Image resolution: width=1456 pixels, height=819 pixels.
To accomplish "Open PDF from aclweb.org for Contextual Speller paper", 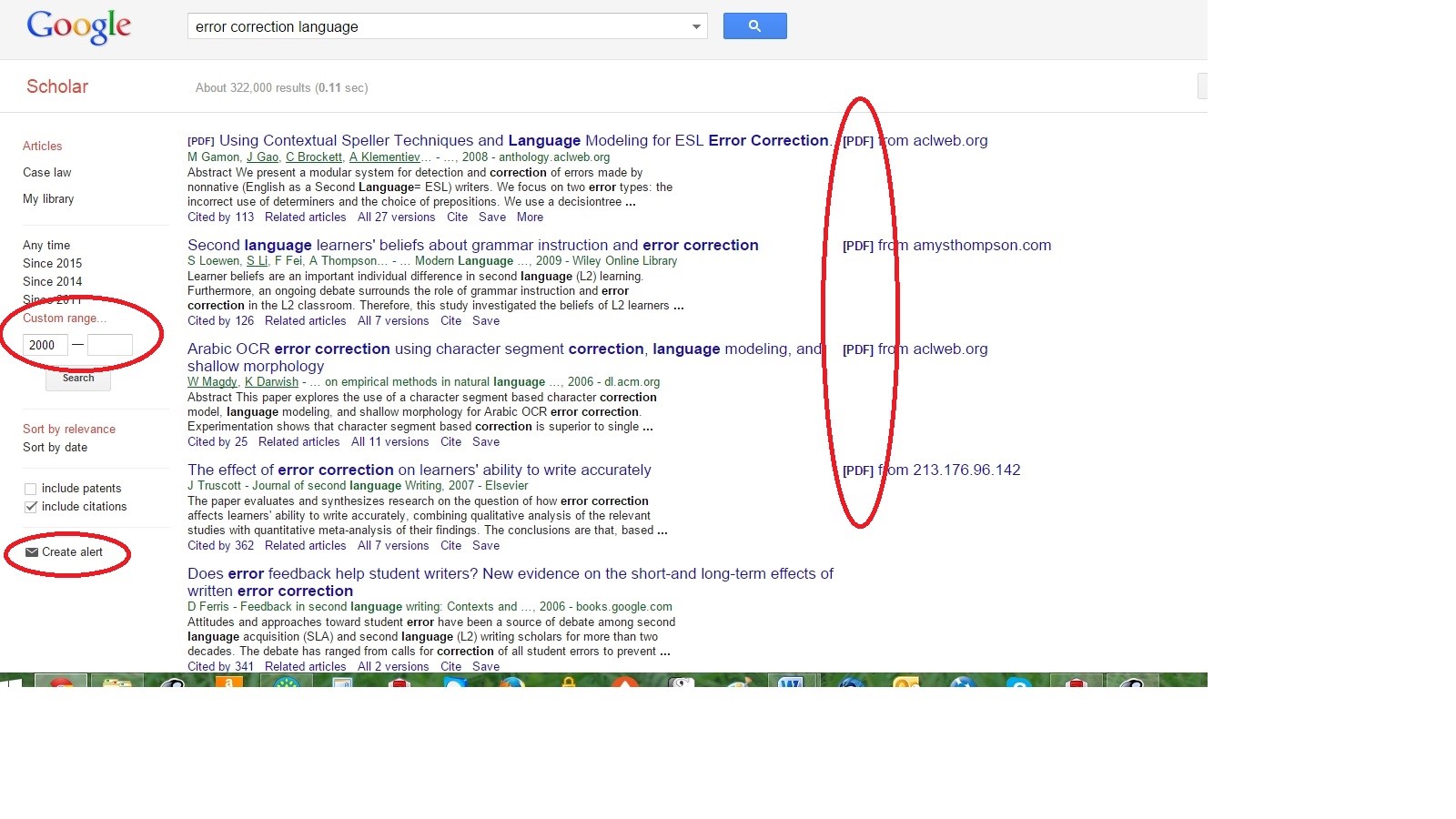I will click(915, 140).
